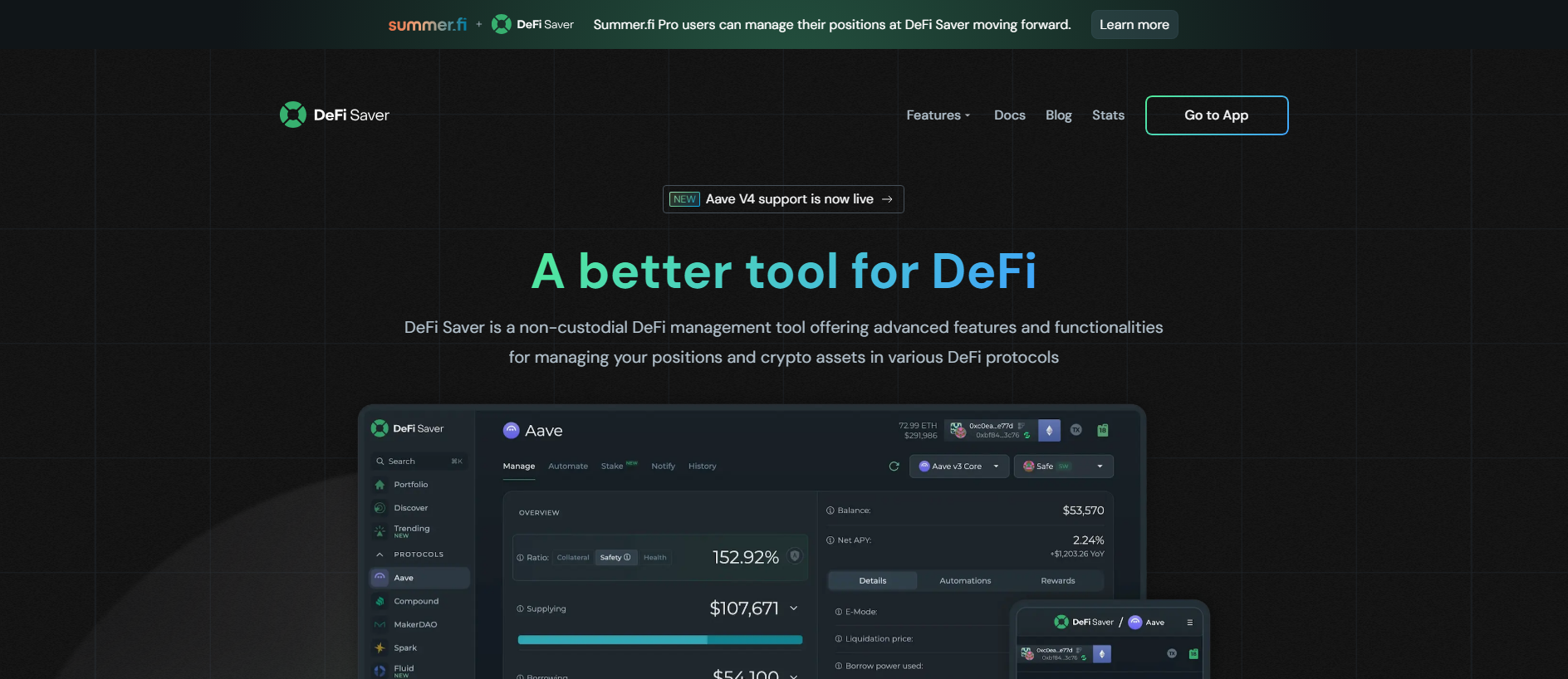Click the $53,570 balance value
1568x679 pixels.
(1083, 510)
